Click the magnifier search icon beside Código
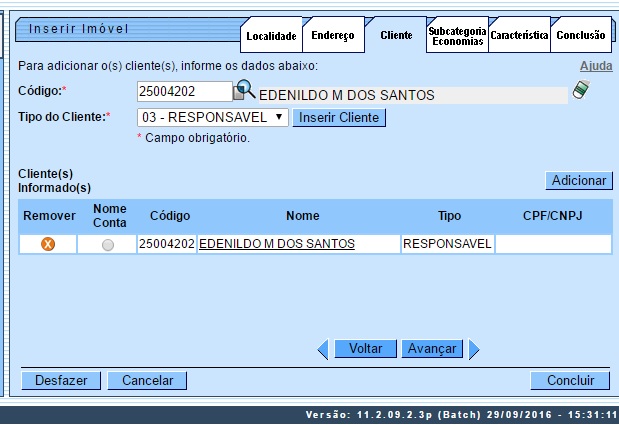The image size is (619, 425). pyautogui.click(x=244, y=90)
